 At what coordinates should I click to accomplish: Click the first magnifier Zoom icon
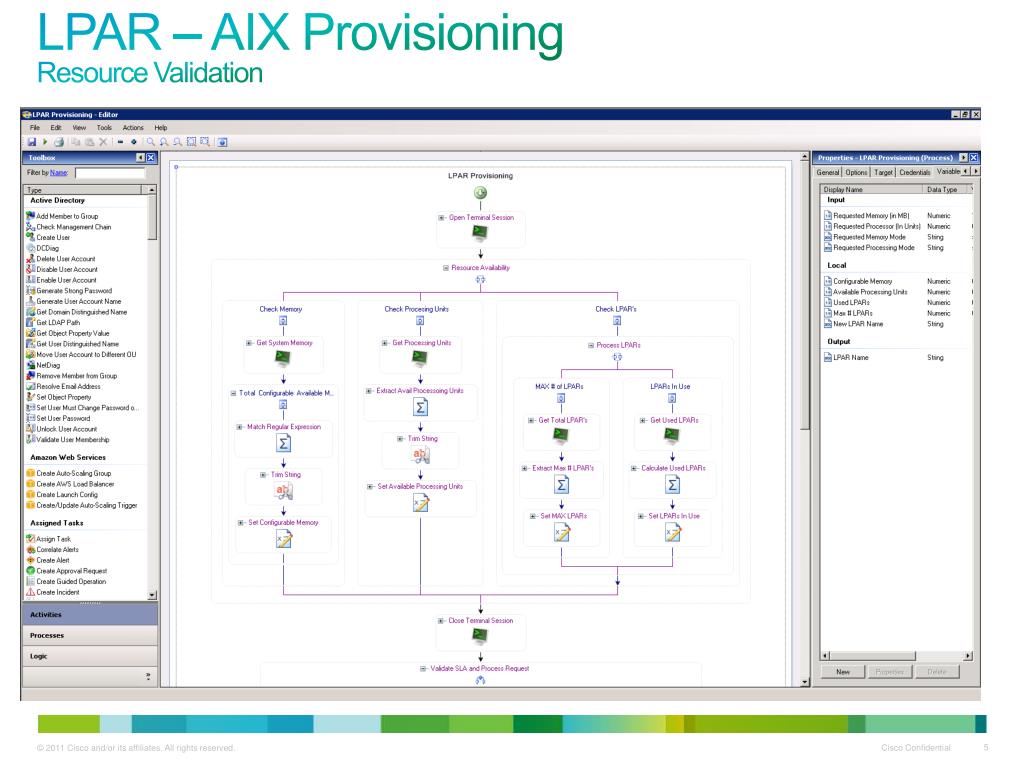(151, 142)
